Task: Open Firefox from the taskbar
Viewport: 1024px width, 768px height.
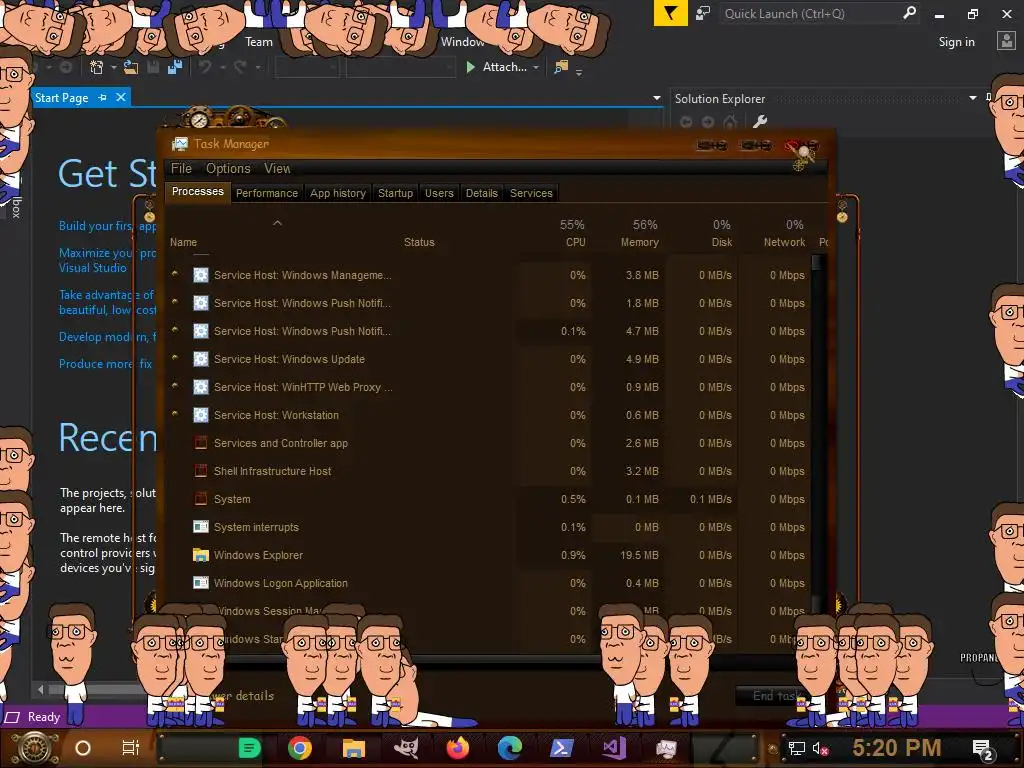Action: (458, 748)
